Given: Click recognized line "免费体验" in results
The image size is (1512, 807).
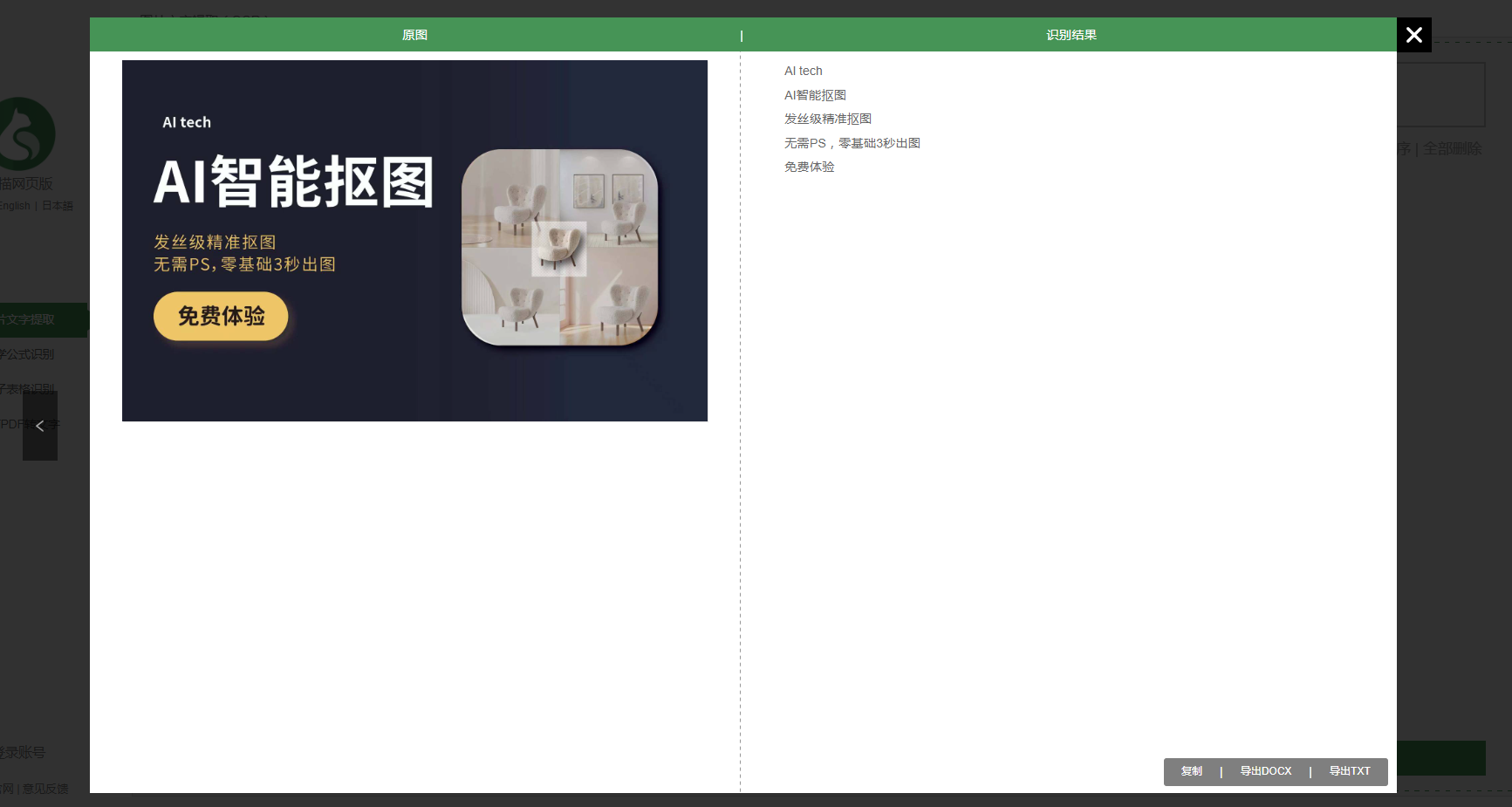Looking at the screenshot, I should [809, 167].
